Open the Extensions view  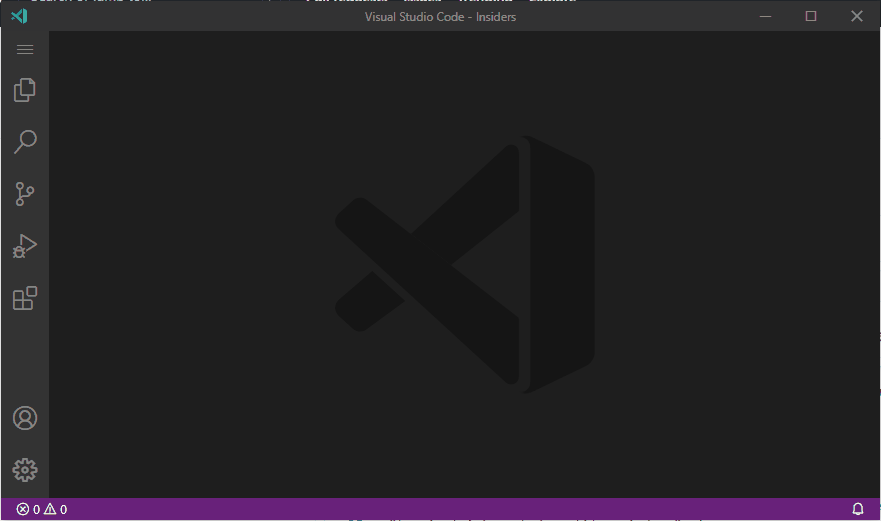point(25,298)
